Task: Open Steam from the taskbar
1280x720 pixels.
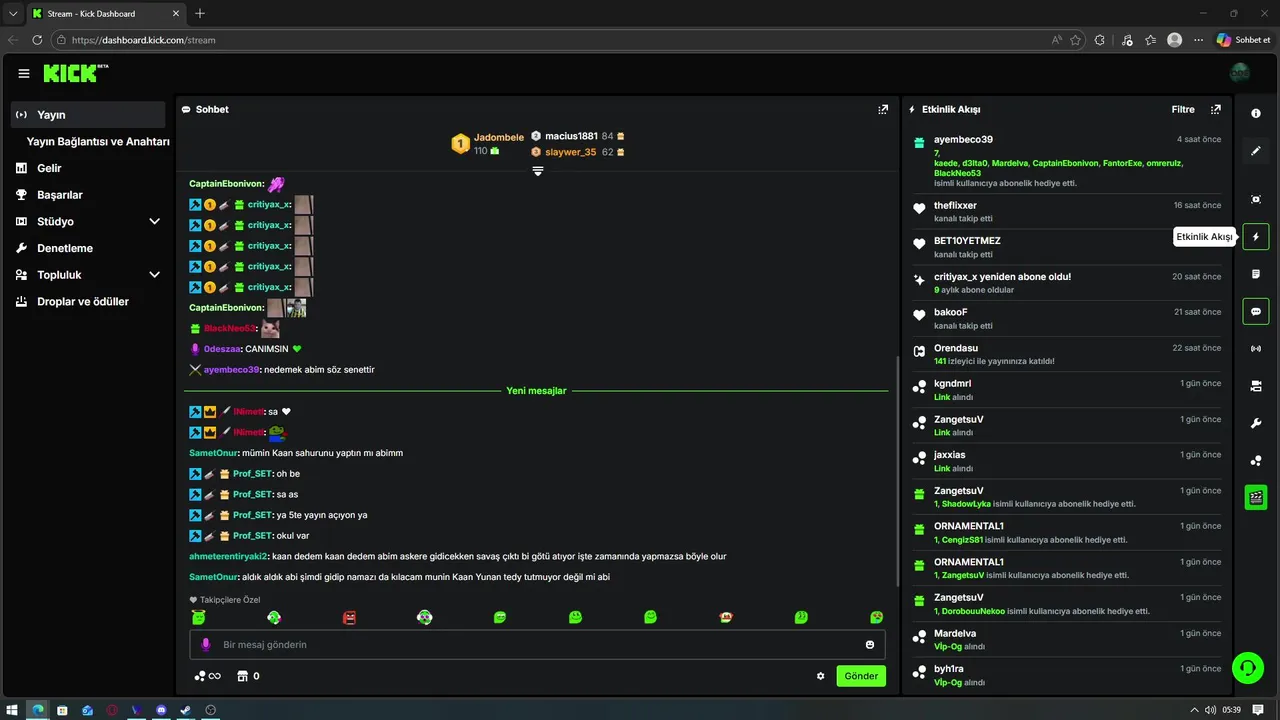Action: click(x=185, y=710)
